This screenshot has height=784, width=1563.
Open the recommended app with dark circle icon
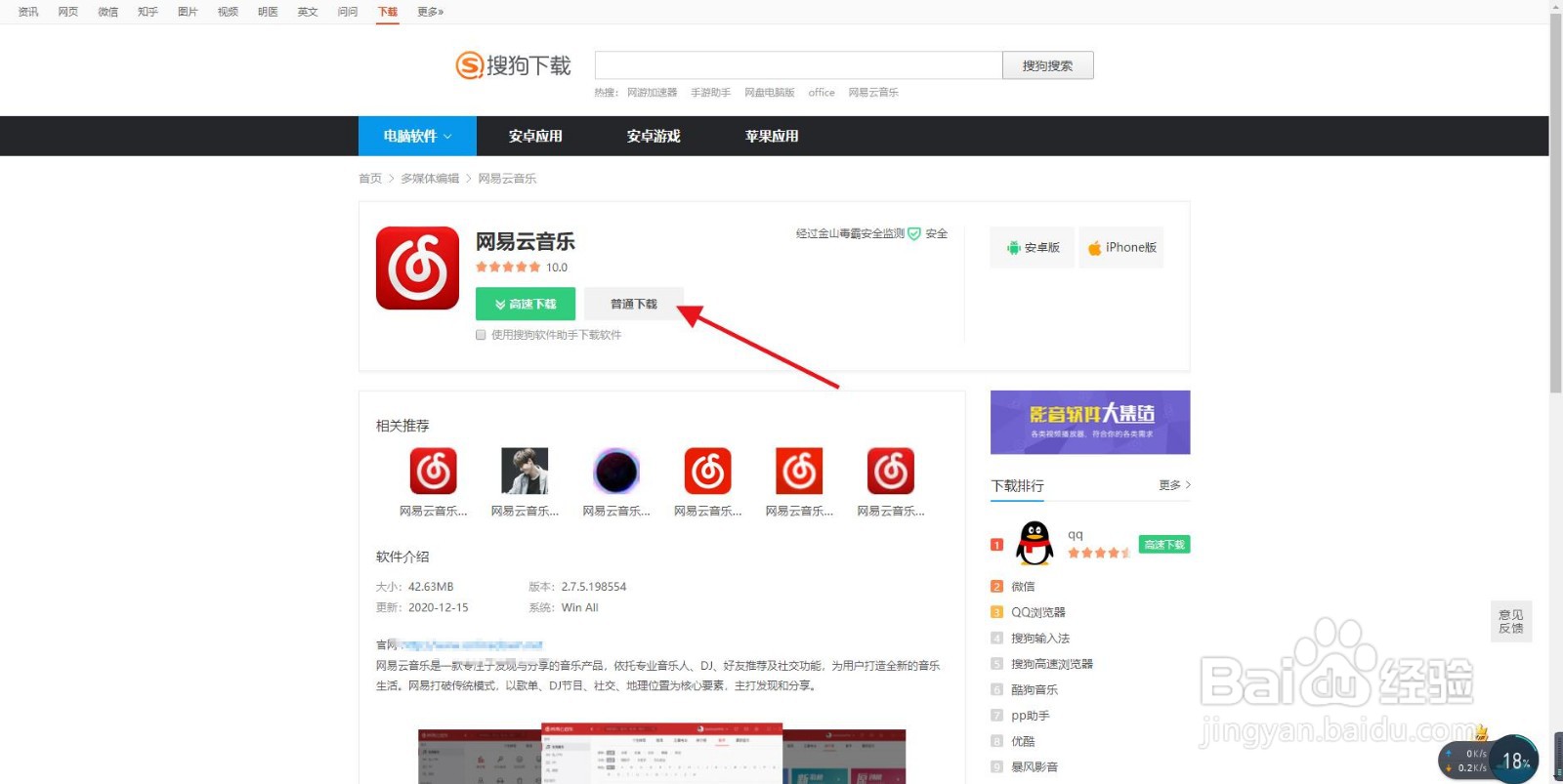coord(616,472)
